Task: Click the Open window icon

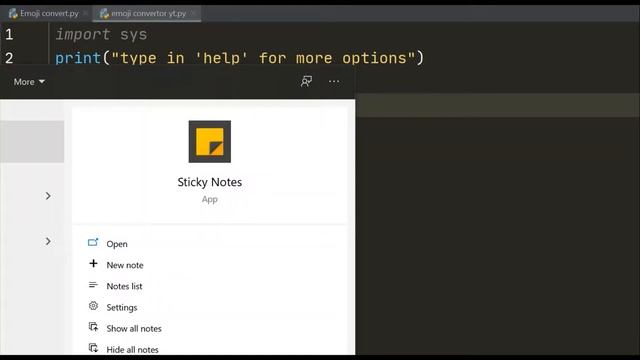Action: pos(93,242)
